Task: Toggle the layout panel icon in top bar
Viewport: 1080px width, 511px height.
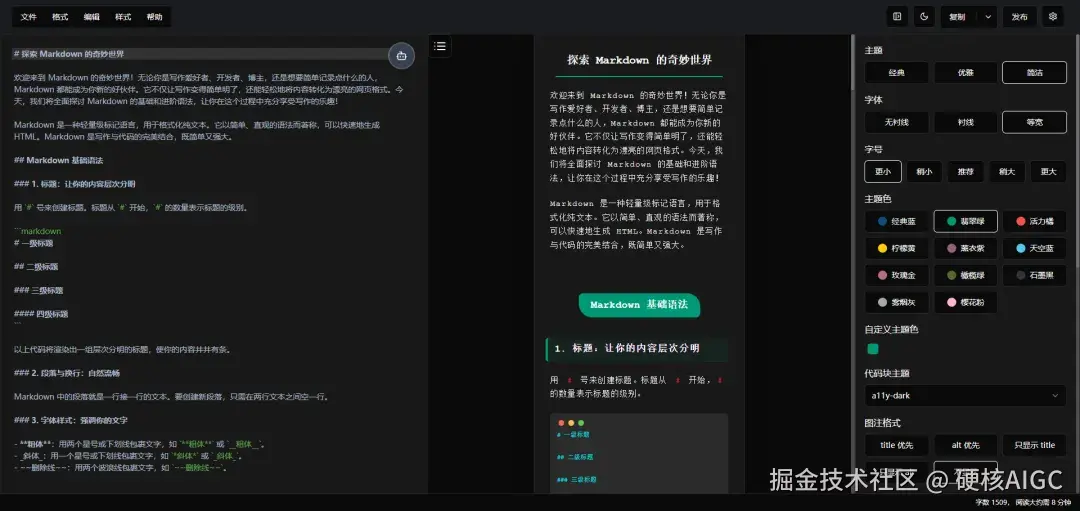Action: (897, 17)
